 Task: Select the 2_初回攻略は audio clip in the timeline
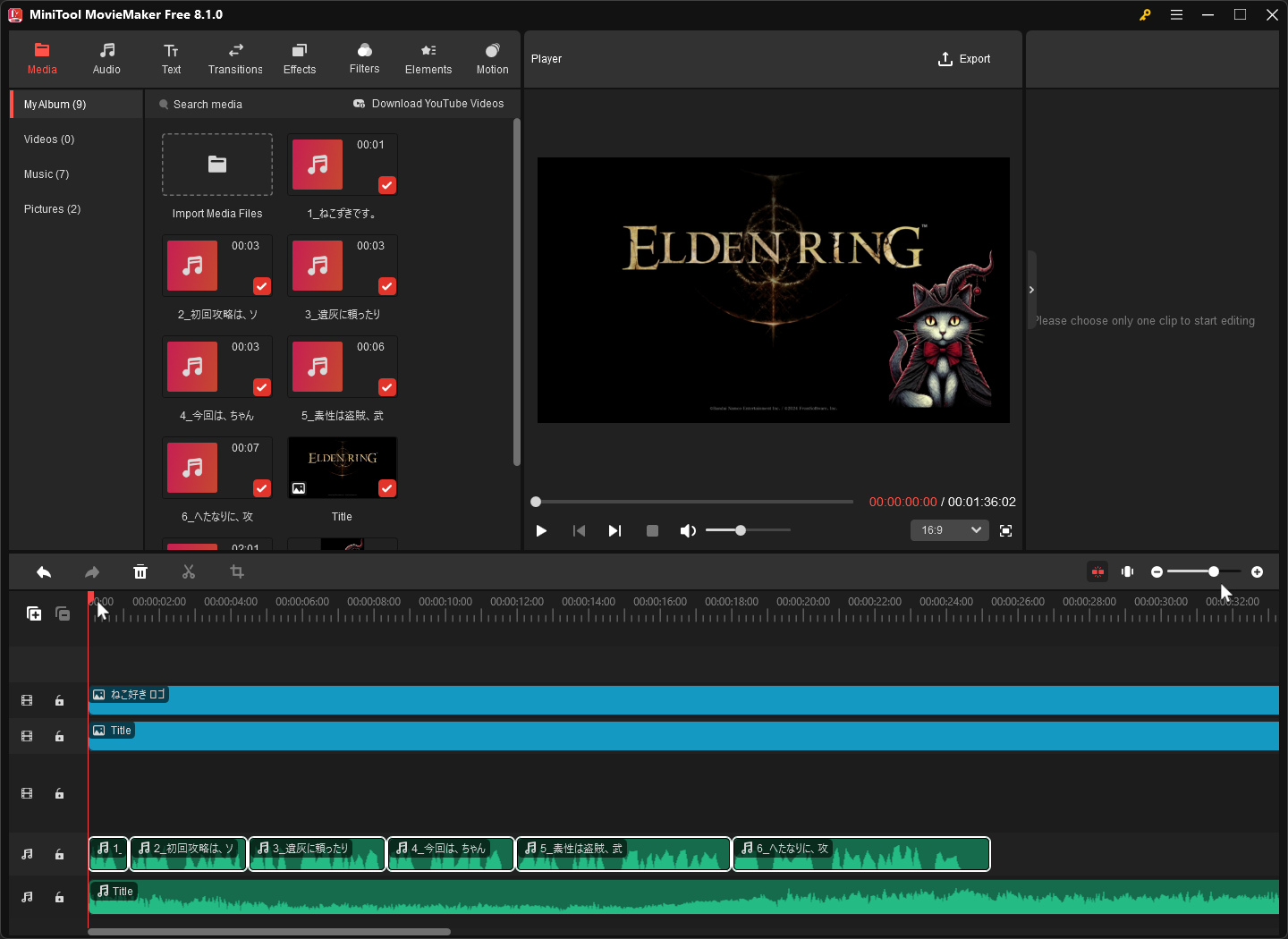[x=188, y=854]
